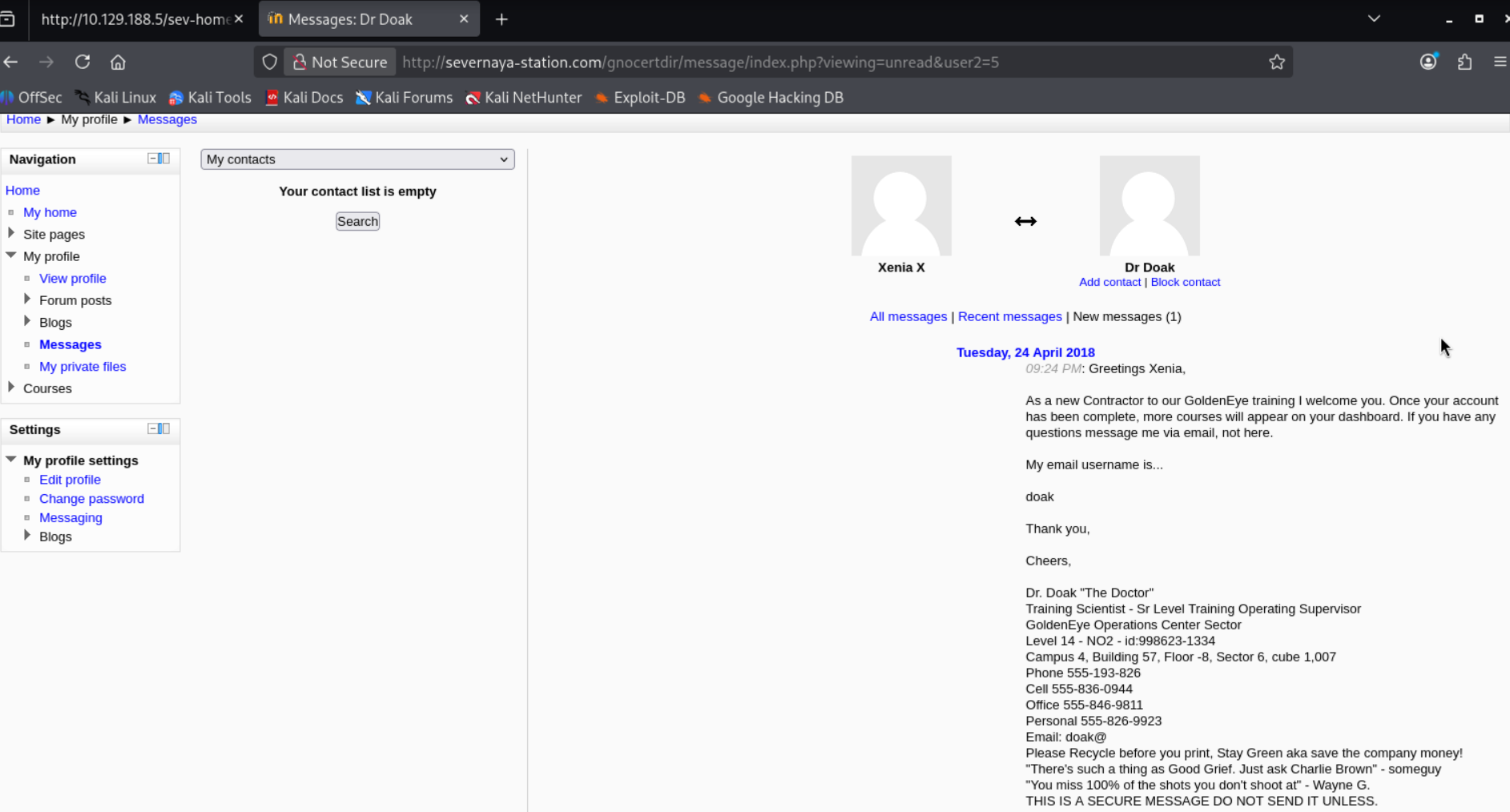1510x812 pixels.
Task: Click the 'Email: doak@' signature line
Action: (1065, 737)
